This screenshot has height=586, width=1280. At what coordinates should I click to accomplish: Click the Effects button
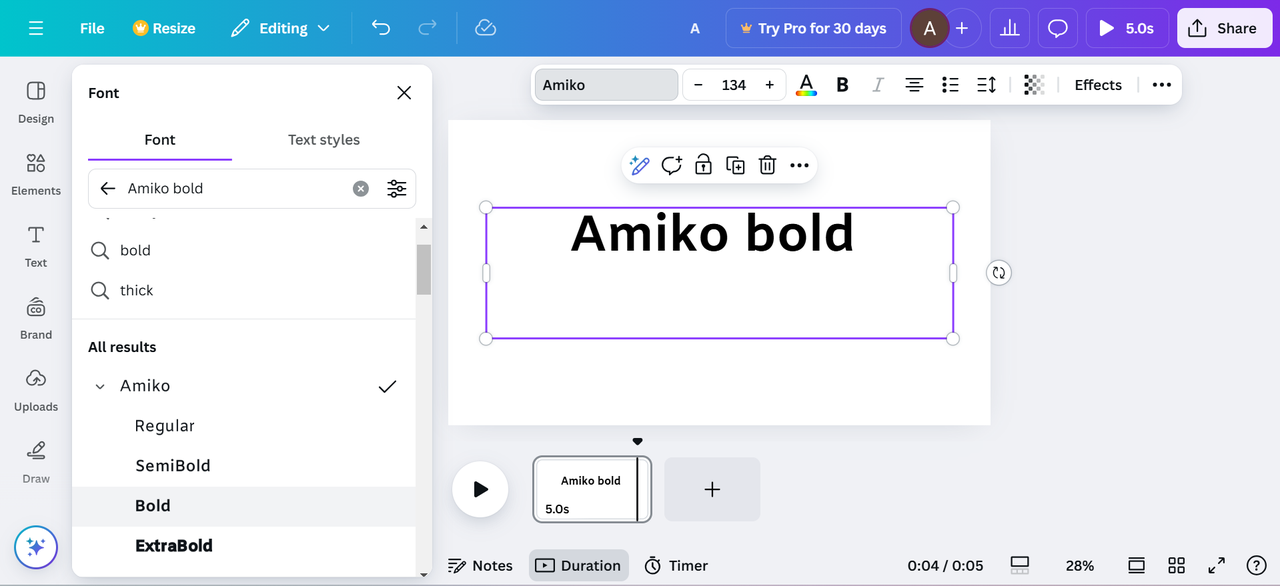click(1098, 85)
